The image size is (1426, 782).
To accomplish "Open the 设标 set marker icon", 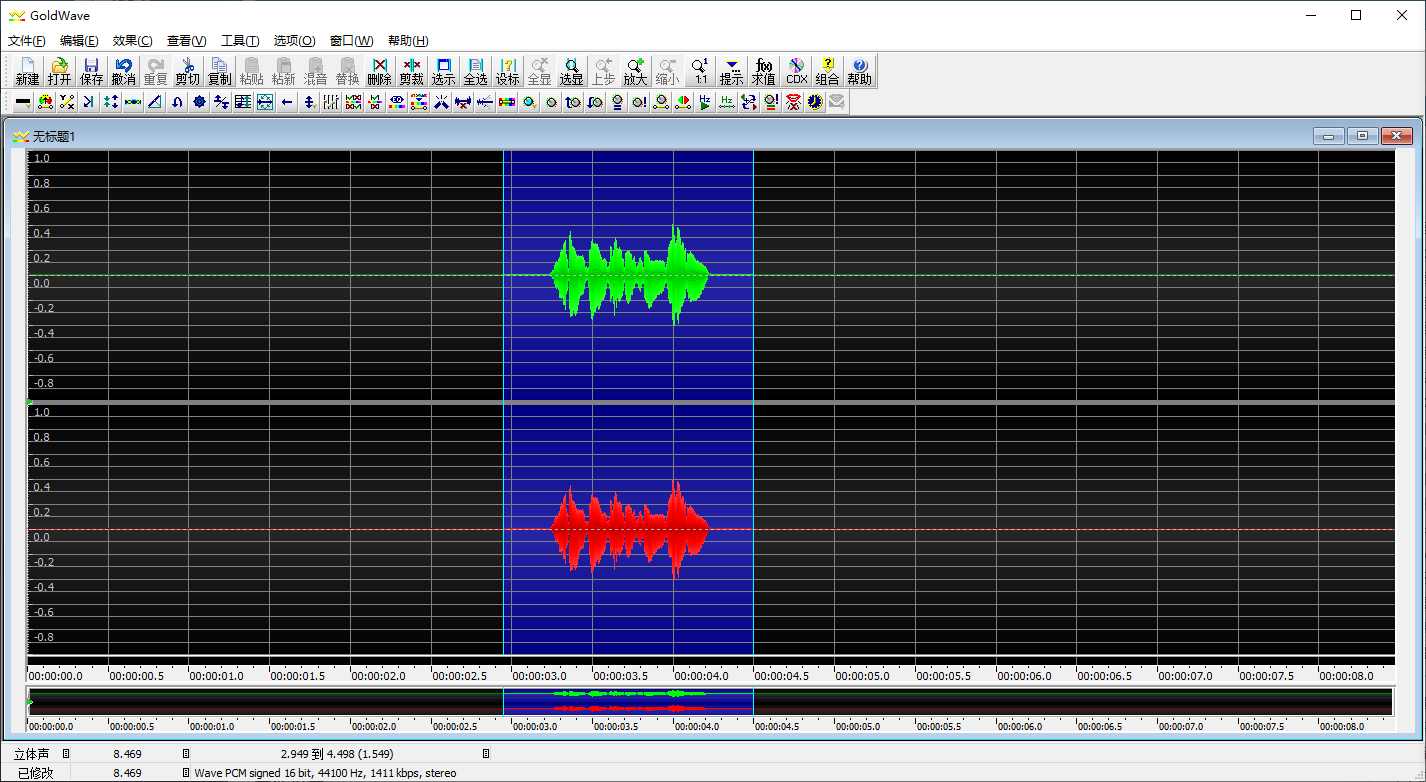I will (x=508, y=70).
